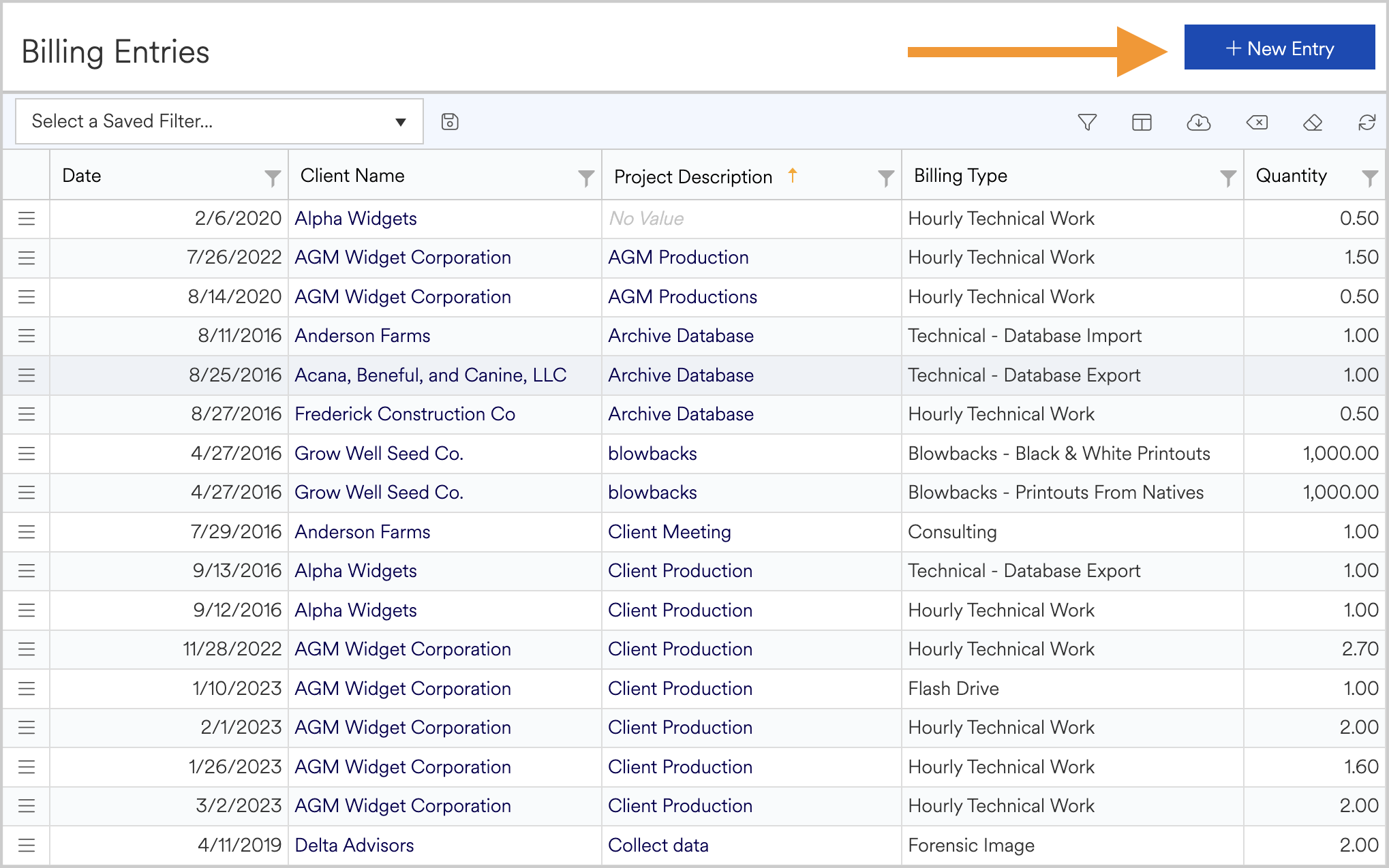Open row menu for Printouts From Natives entry
1389x868 pixels.
coord(27,493)
